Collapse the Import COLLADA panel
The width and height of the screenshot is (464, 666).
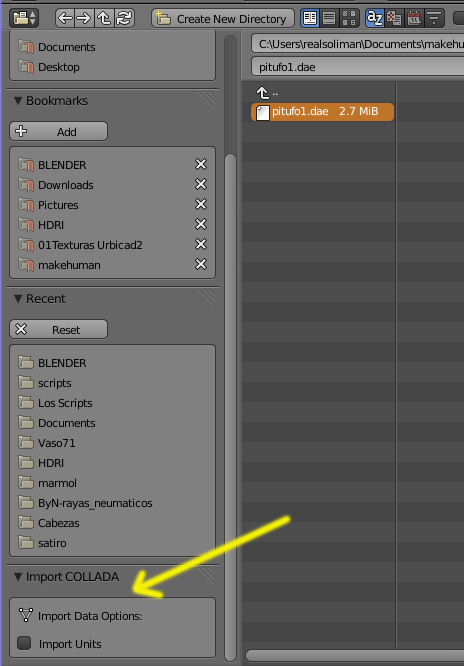pos(18,576)
